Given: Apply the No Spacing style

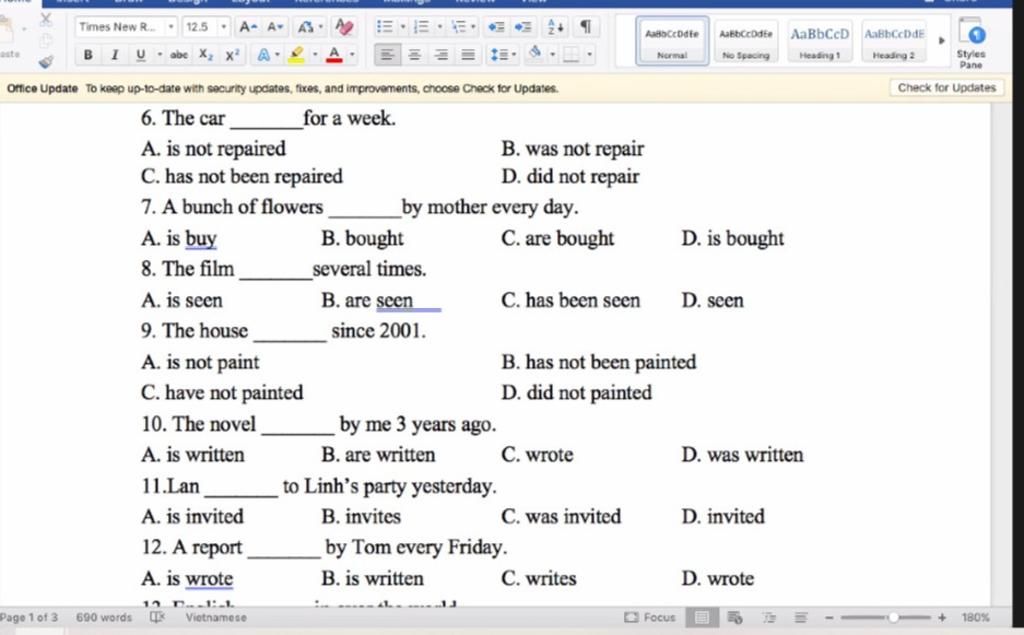Looking at the screenshot, I should tap(746, 41).
